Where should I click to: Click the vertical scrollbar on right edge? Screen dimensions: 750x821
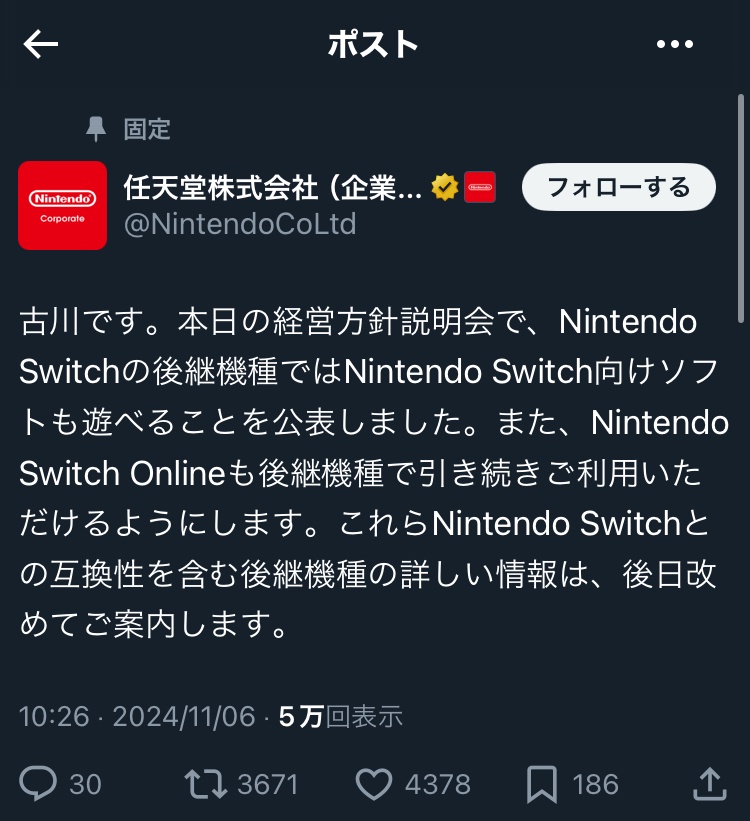[741, 208]
